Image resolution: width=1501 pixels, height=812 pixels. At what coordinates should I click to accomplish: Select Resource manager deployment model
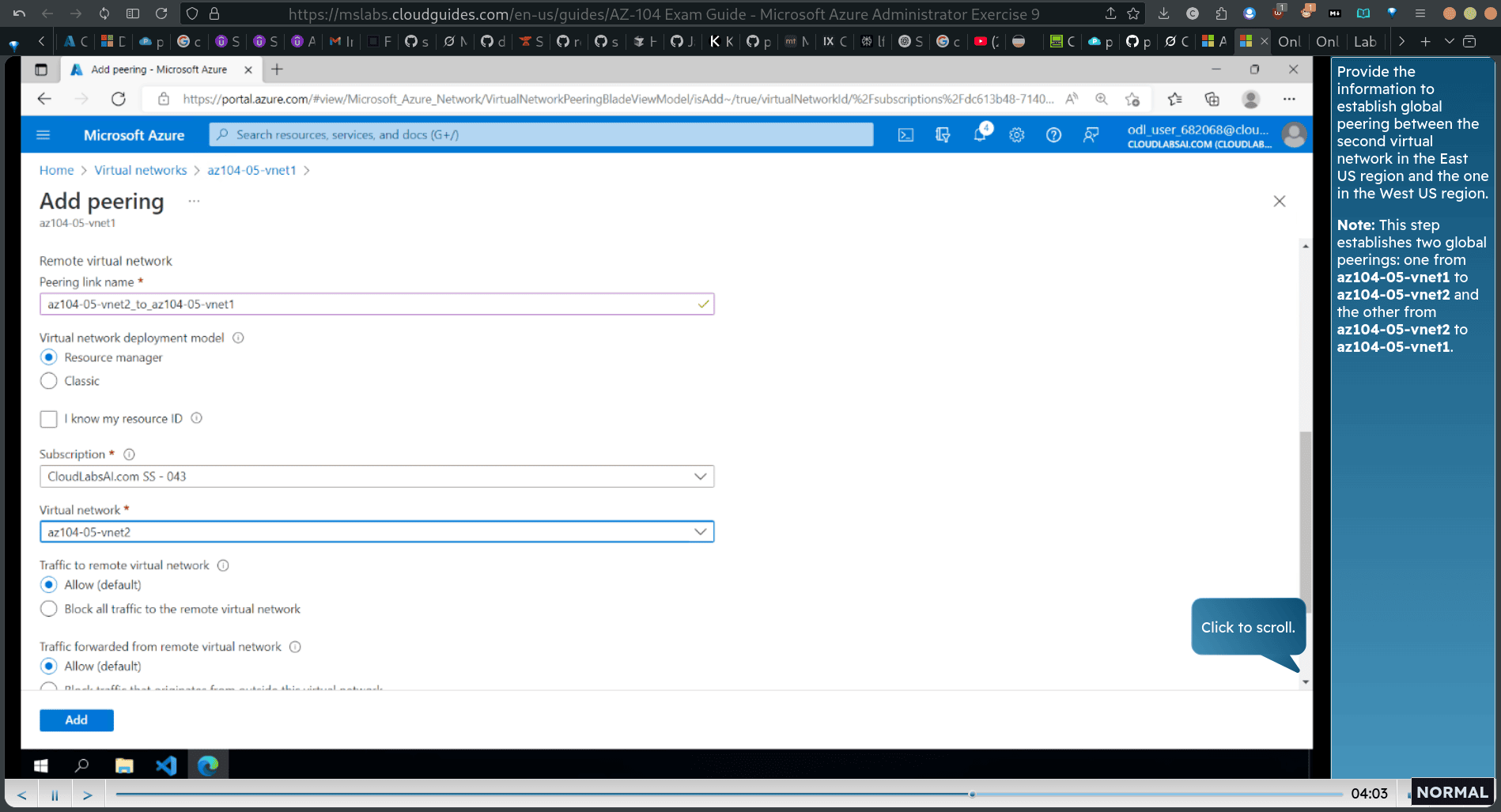coord(49,357)
